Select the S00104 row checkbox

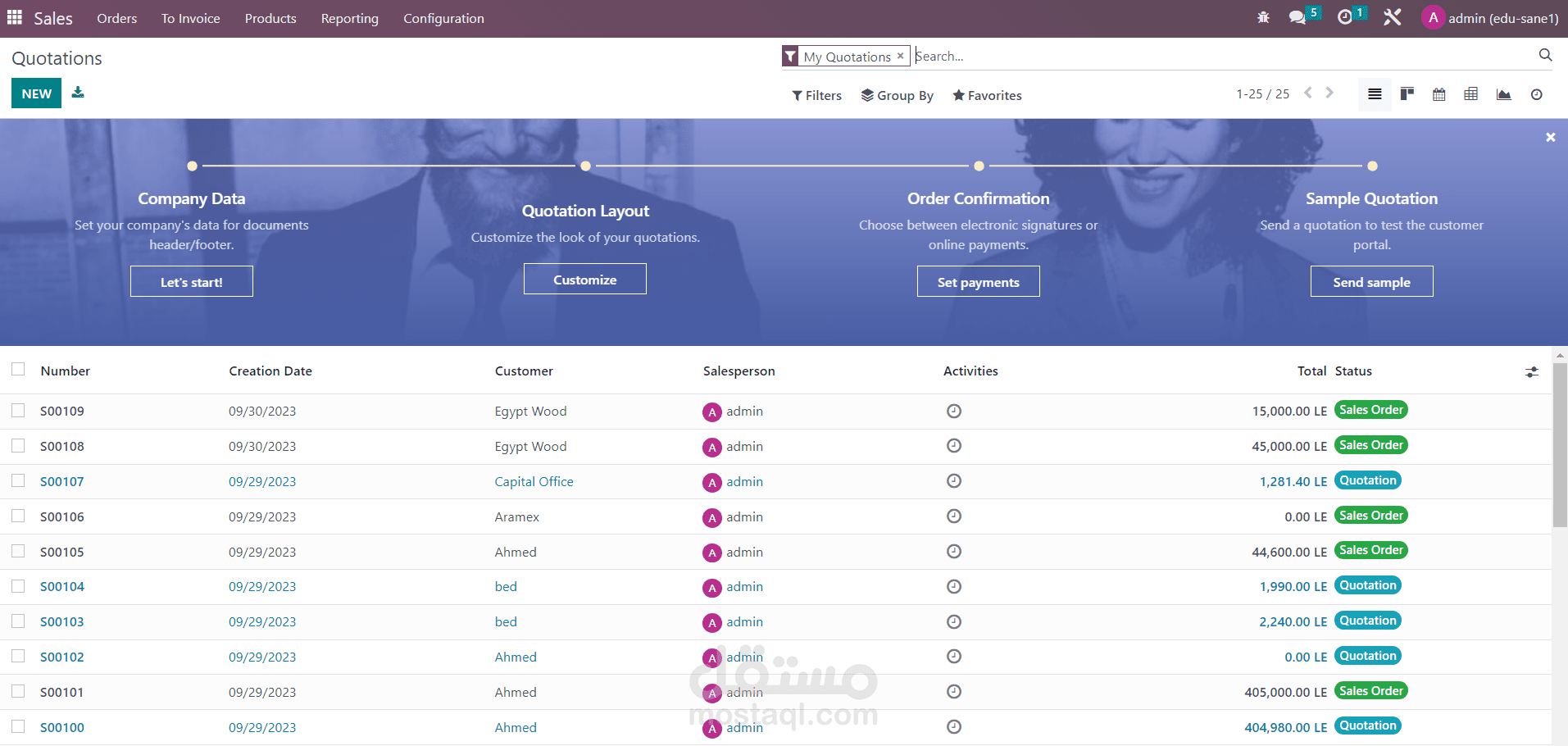(x=18, y=586)
